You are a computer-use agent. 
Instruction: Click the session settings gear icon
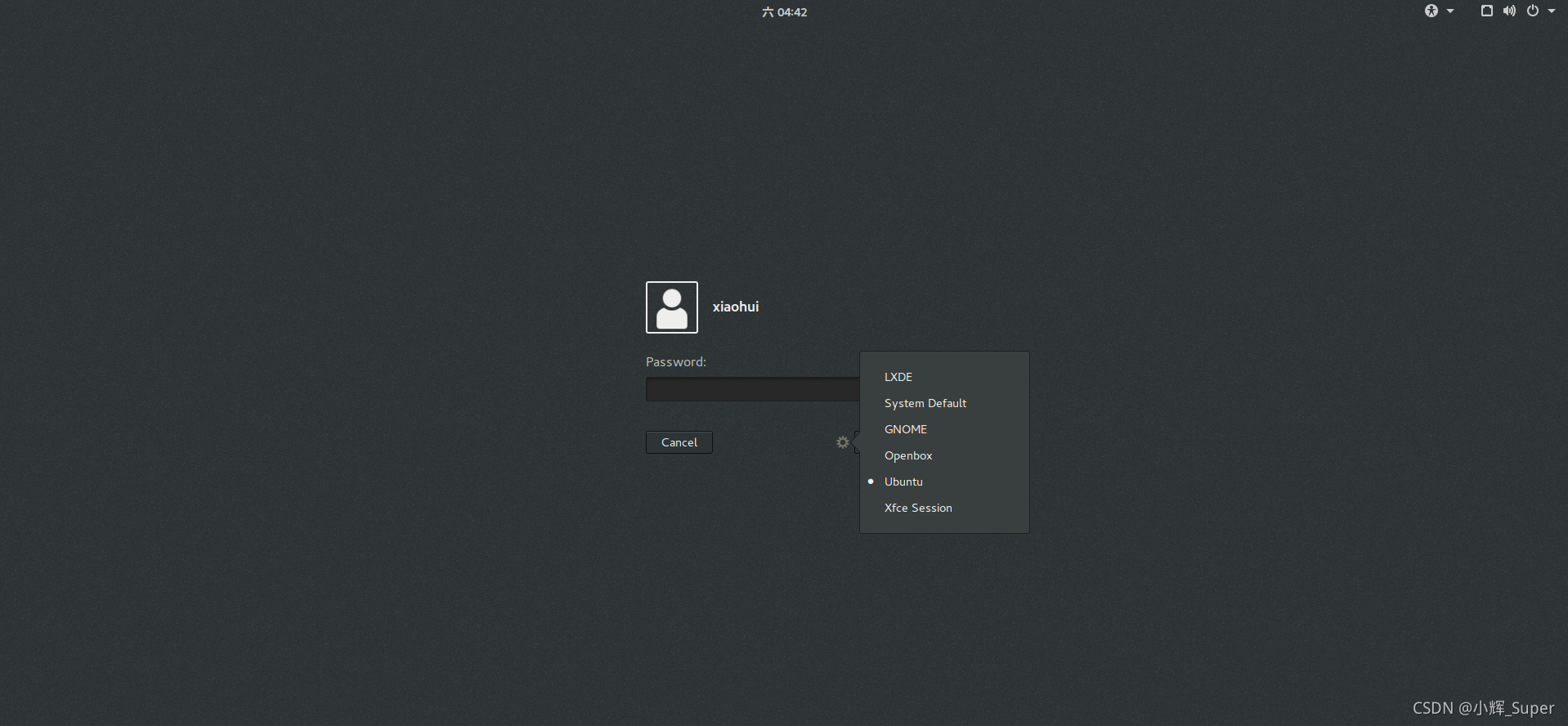point(843,442)
